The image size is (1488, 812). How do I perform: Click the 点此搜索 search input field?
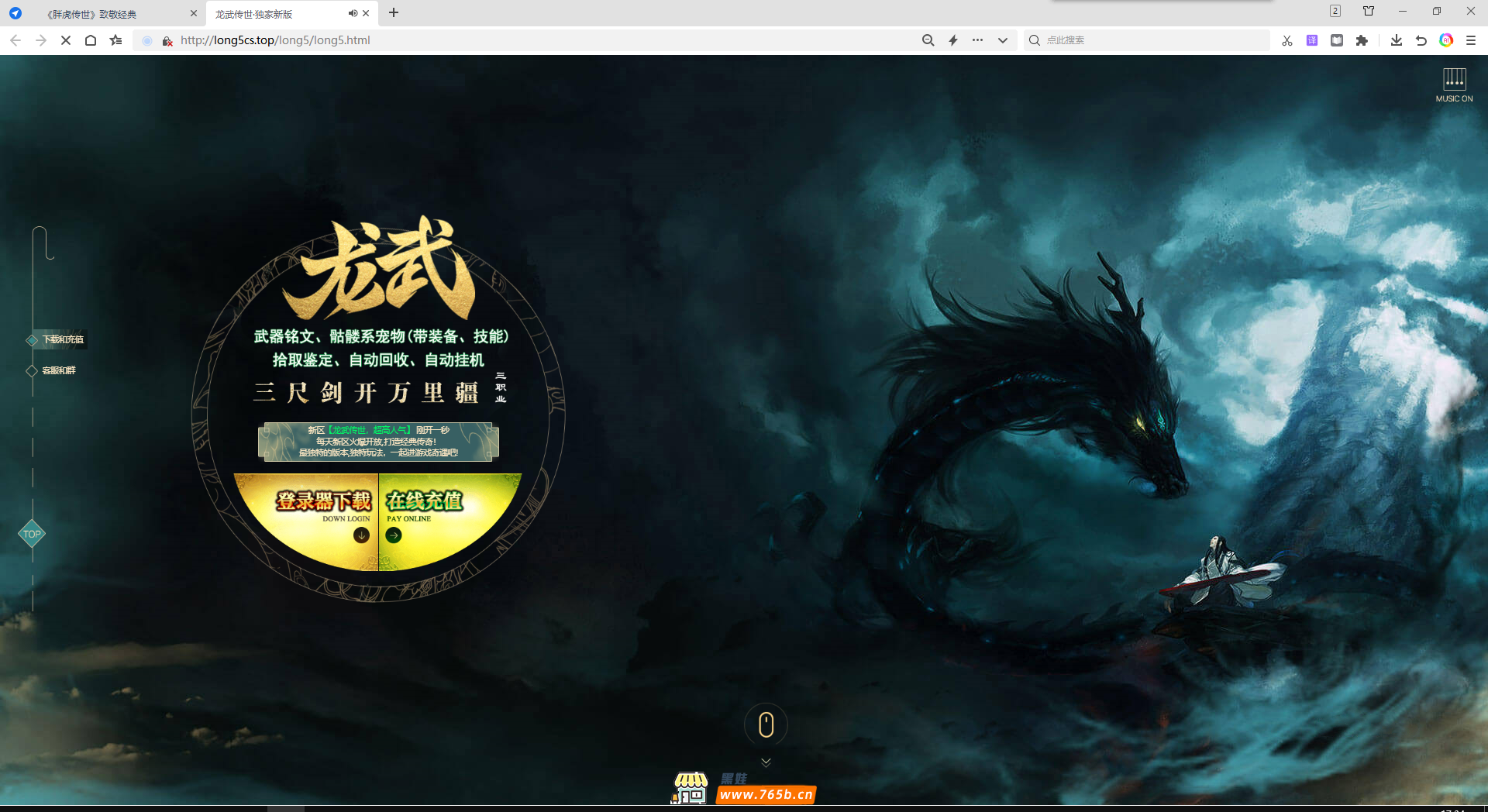click(x=1147, y=40)
